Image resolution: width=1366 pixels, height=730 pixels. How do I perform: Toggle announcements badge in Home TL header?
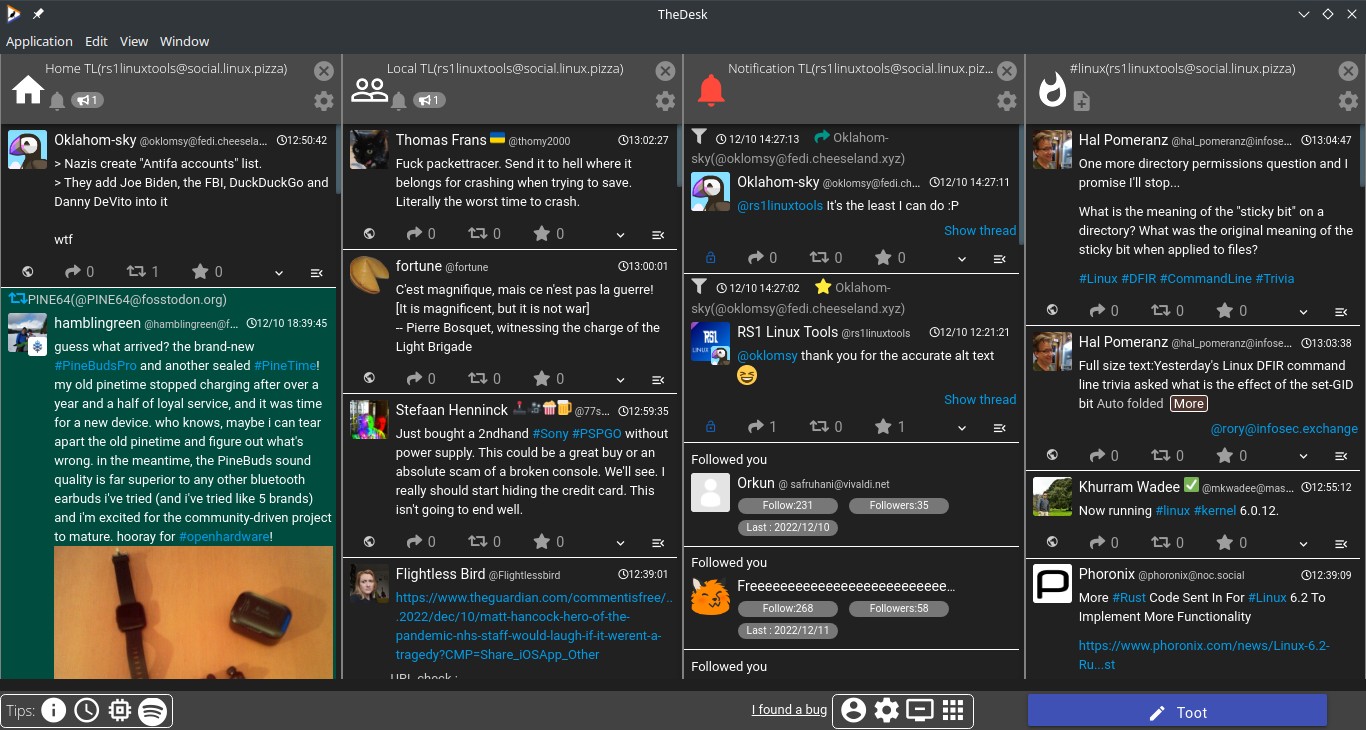click(x=87, y=100)
